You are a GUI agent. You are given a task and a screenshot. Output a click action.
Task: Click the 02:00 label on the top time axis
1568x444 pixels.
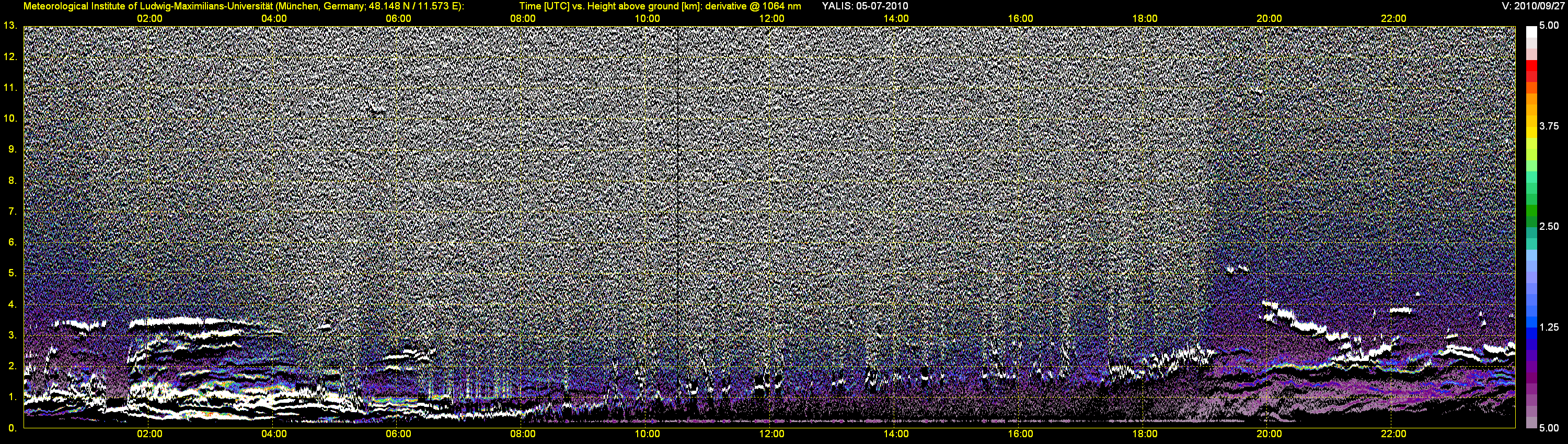[x=149, y=19]
